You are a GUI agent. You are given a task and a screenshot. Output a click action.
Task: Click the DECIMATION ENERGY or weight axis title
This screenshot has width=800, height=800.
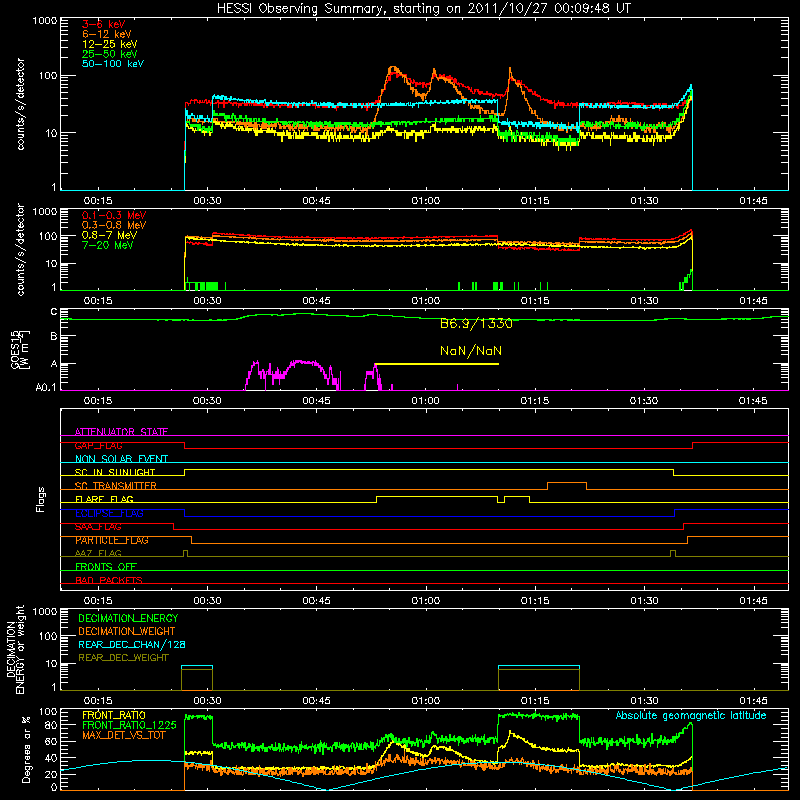(15, 649)
